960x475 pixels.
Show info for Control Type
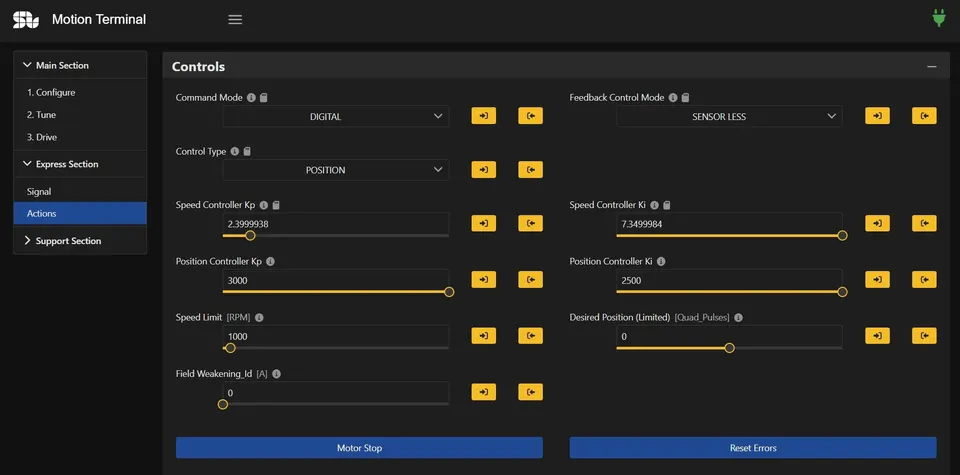pos(234,151)
